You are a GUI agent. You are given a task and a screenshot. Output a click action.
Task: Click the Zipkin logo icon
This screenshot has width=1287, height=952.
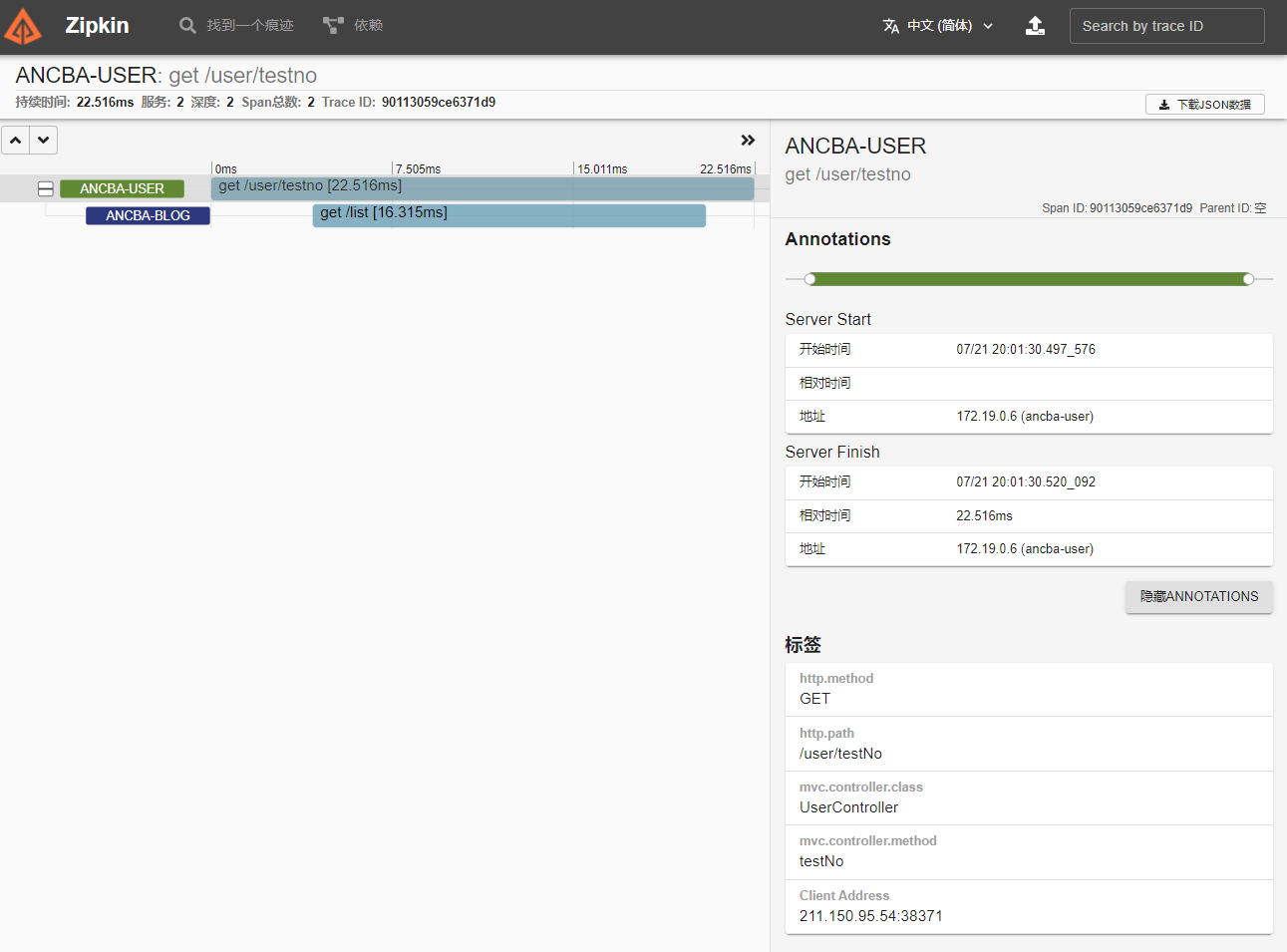click(x=22, y=27)
